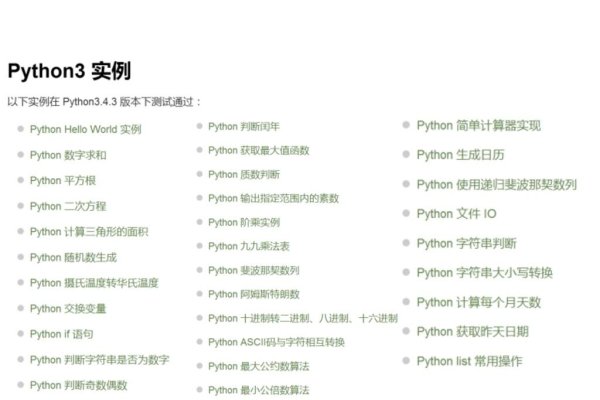The height and width of the screenshot is (400, 600).
Task: Open Python 使用递归斐波那契数列 link
Action: (497, 184)
